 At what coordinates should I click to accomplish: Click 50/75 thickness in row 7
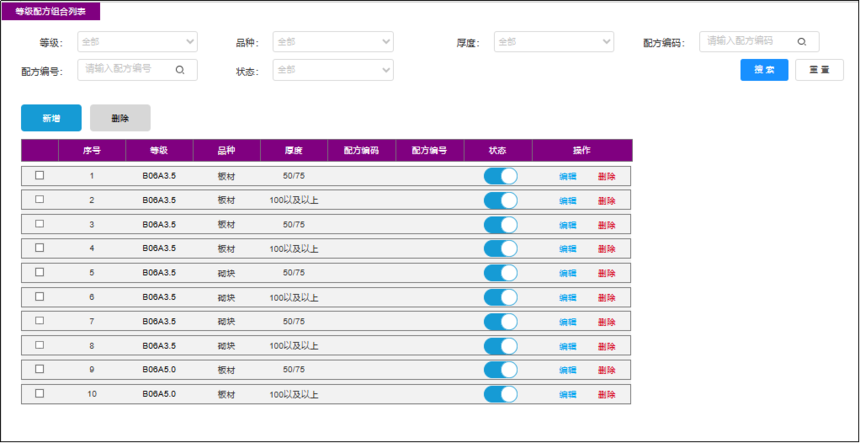[293, 321]
